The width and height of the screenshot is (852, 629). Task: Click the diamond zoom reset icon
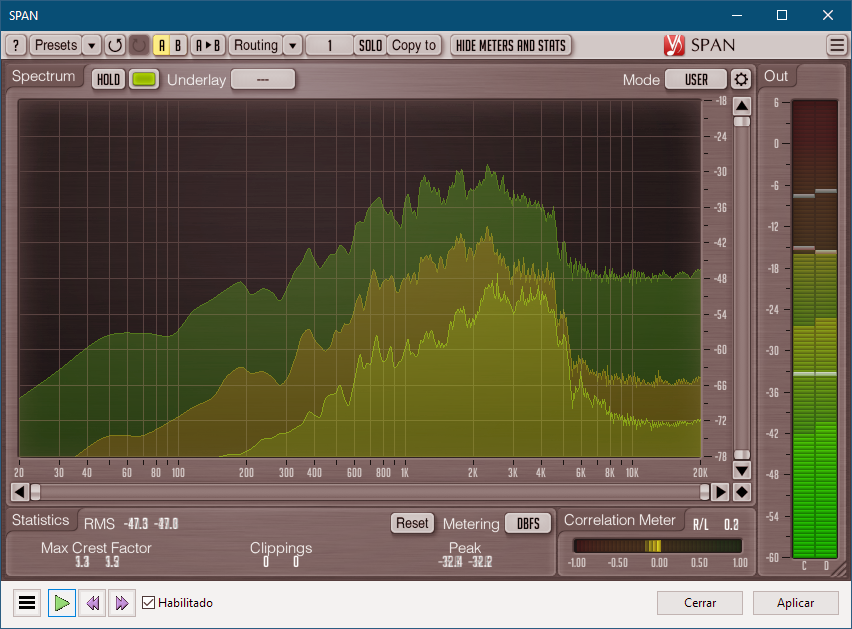tap(741, 491)
